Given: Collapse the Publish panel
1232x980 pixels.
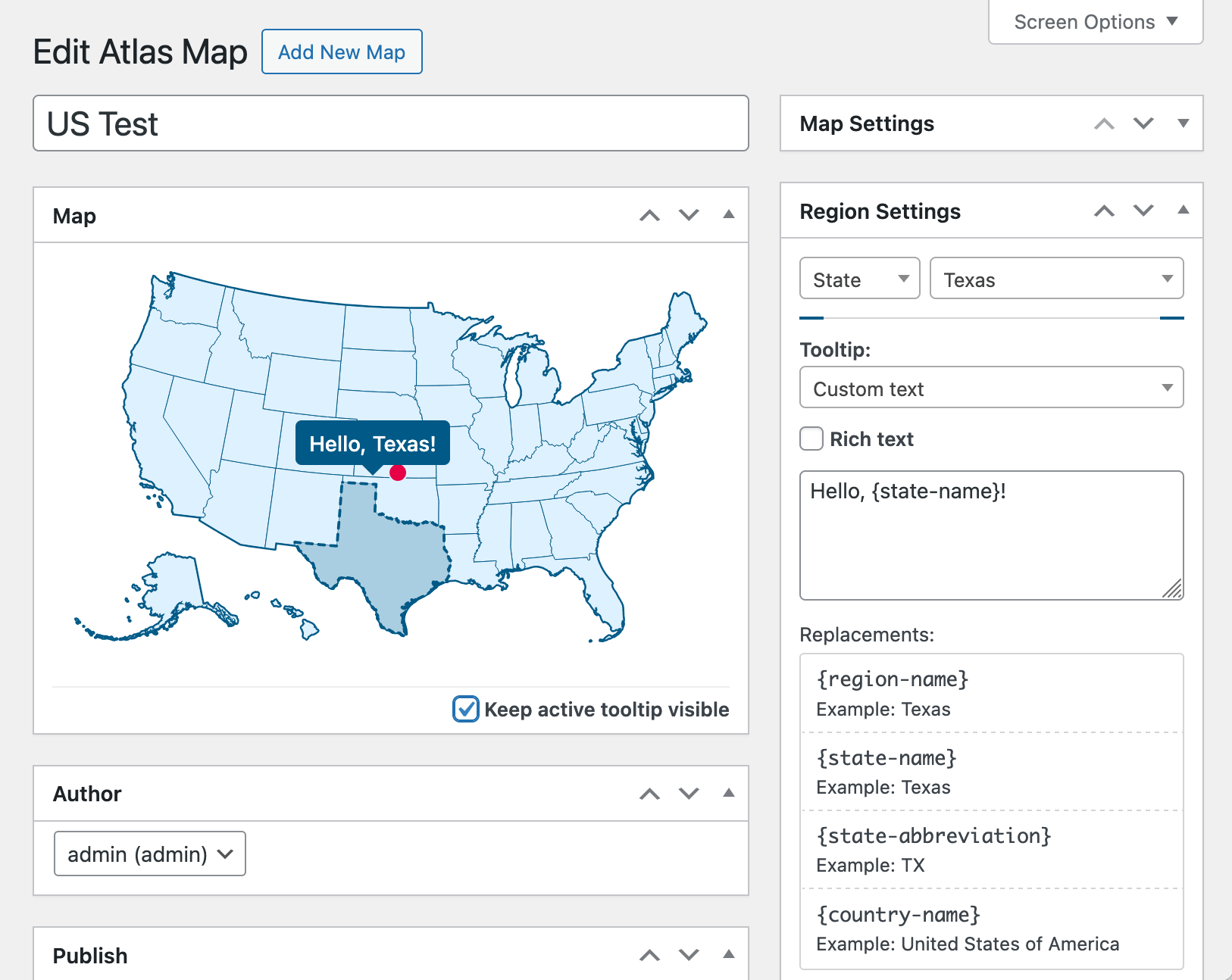Looking at the screenshot, I should tap(728, 955).
